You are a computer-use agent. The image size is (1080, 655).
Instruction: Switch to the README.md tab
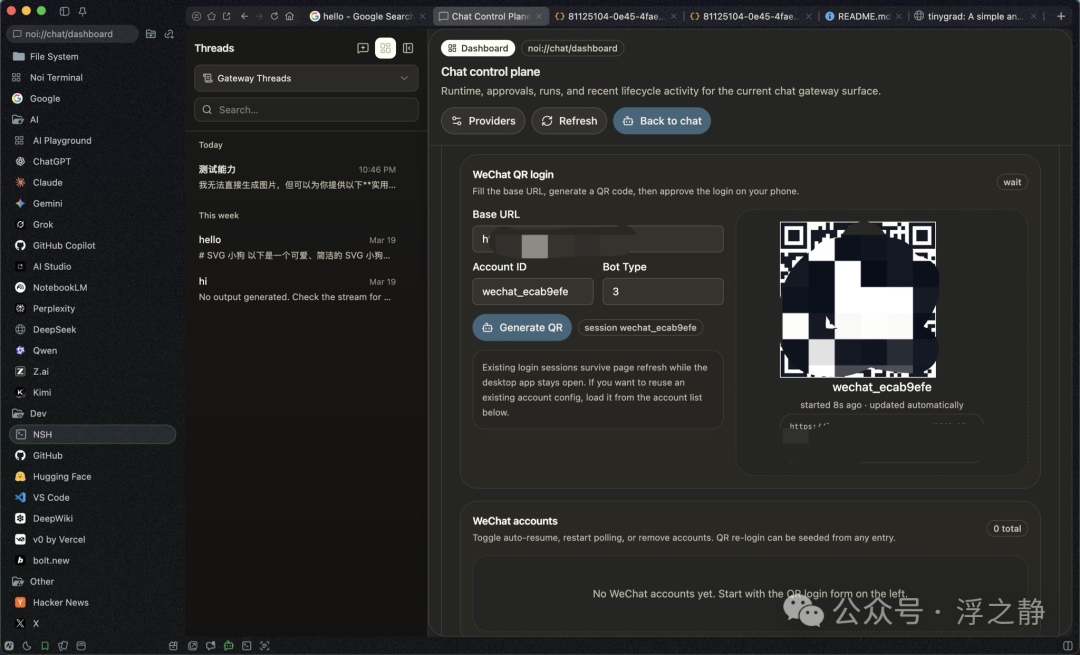coord(863,16)
